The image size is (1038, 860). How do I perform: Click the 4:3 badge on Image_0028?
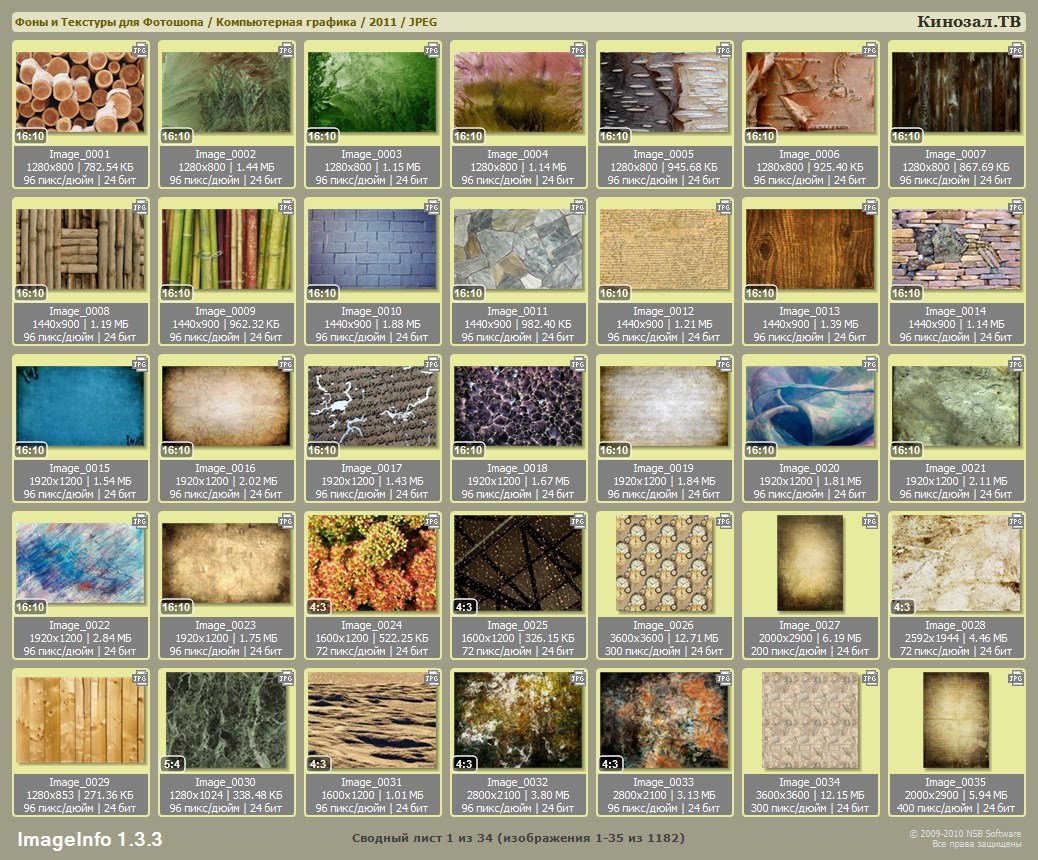(902, 607)
